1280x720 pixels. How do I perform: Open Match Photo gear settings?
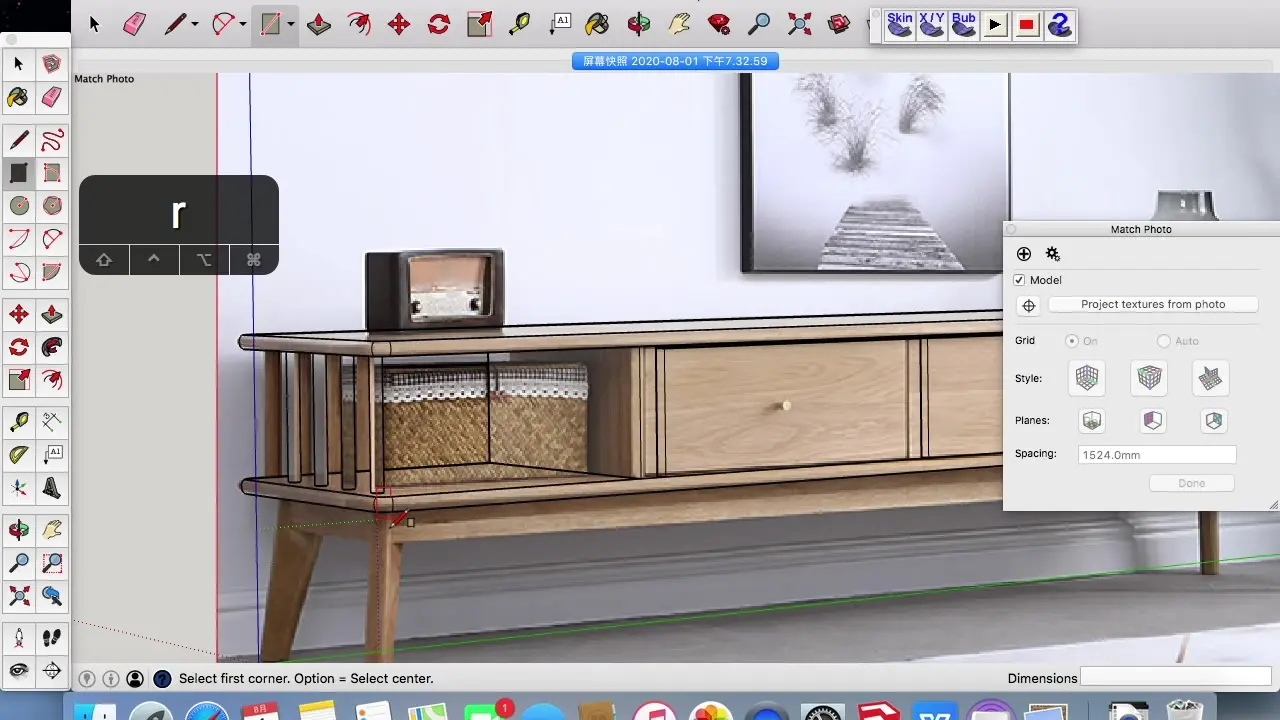[x=1053, y=254]
